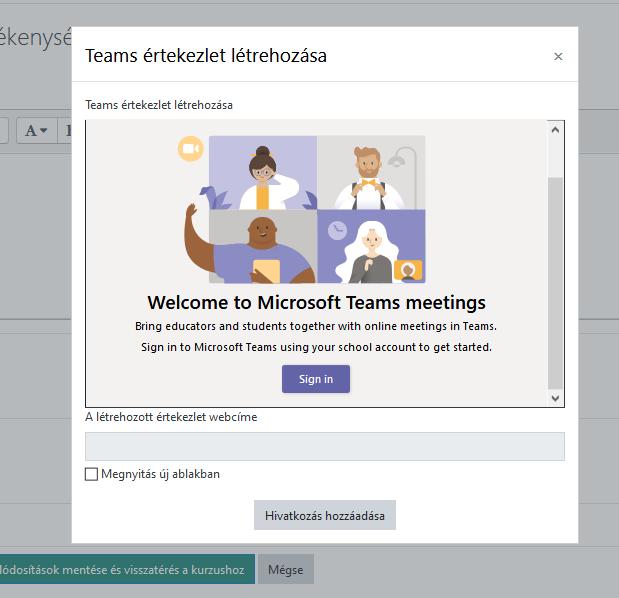This screenshot has width=619, height=598.
Task: Click the small 'Teams értekezlet létrehozása' field label
Action: tap(159, 105)
